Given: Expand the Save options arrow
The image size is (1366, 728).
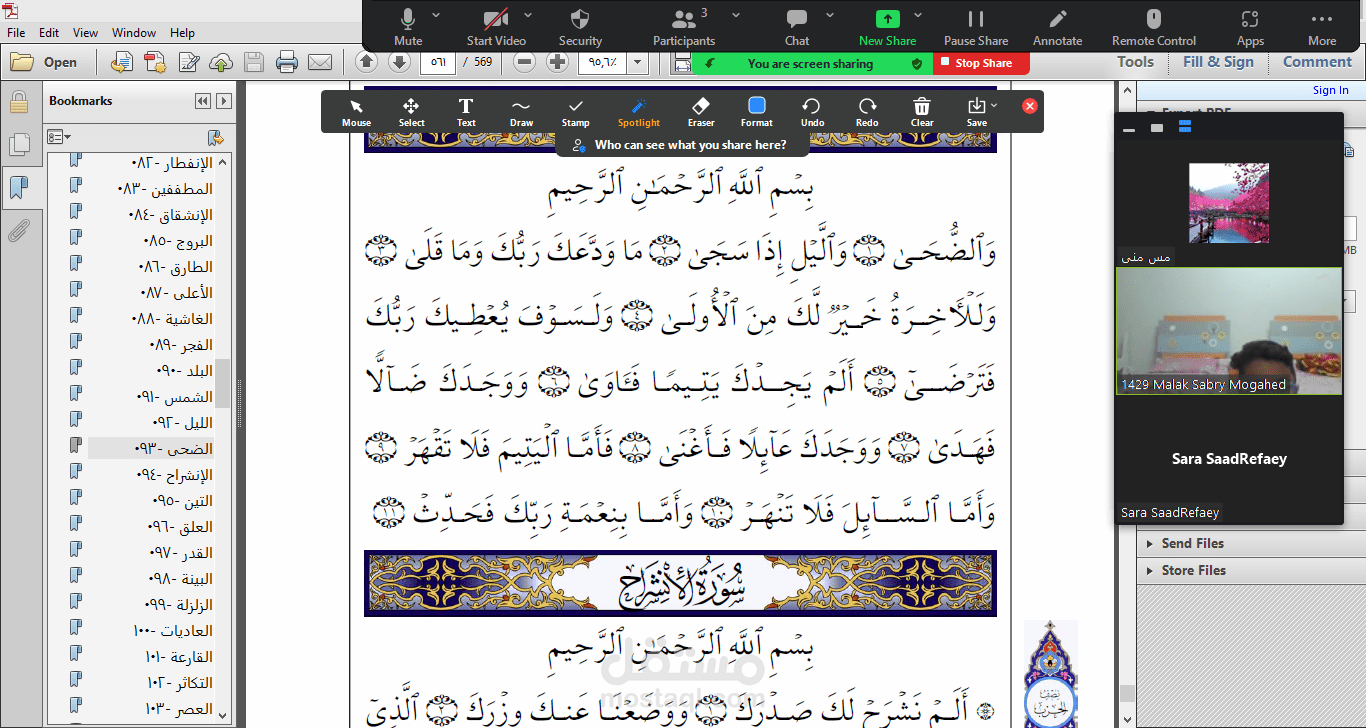Looking at the screenshot, I should click(994, 105).
